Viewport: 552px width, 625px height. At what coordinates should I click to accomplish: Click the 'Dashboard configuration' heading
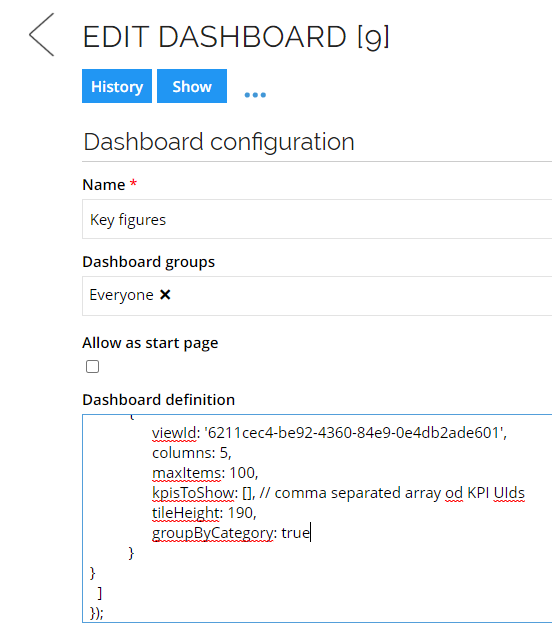tap(219, 142)
